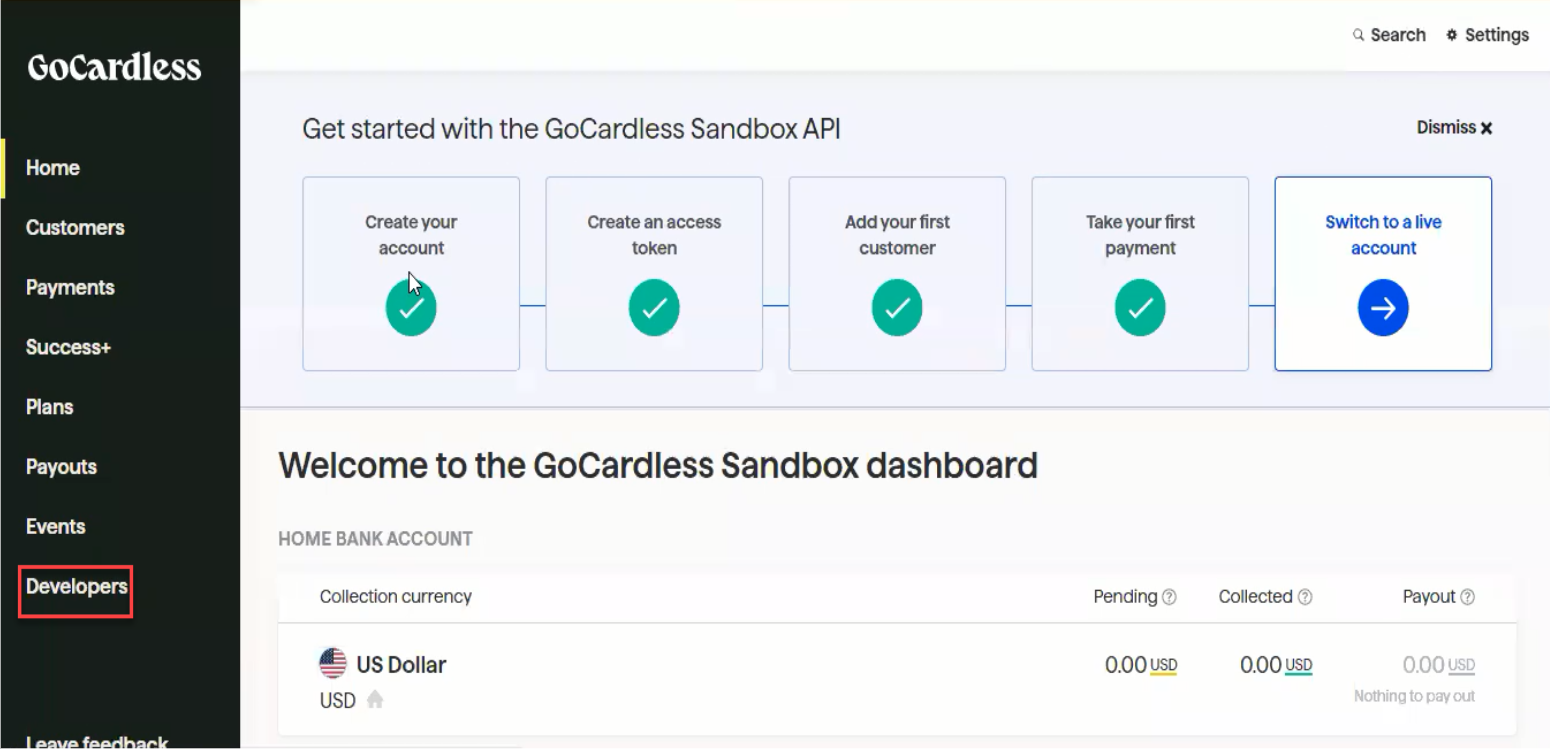The width and height of the screenshot is (1550, 750).
Task: Click the Take your first payment card
Action: point(1140,274)
